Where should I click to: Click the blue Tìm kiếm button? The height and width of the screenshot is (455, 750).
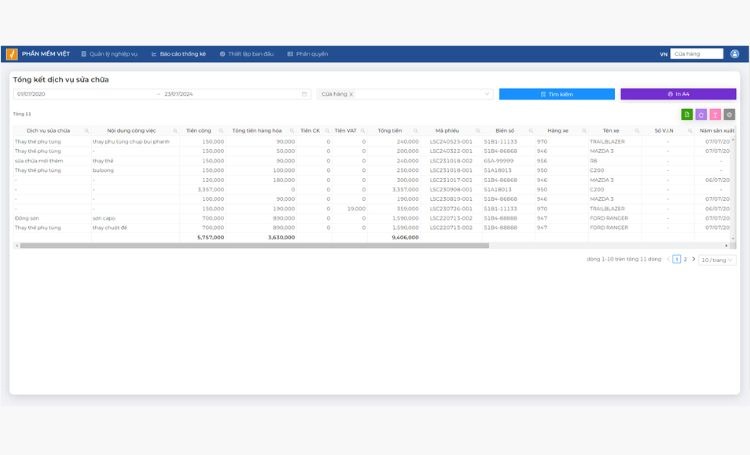tap(557, 94)
